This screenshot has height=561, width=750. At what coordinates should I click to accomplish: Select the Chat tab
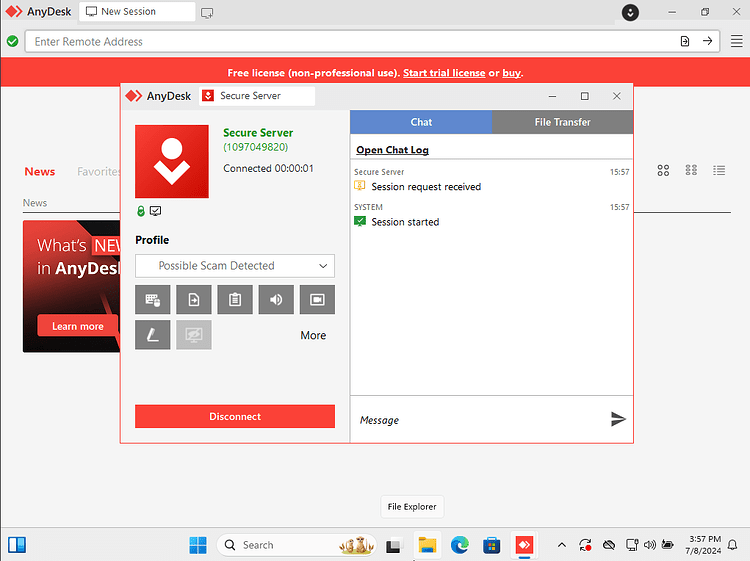point(421,122)
